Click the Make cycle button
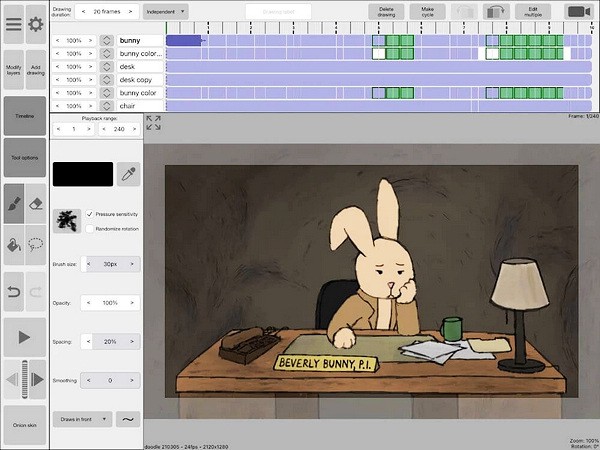Image resolution: width=600 pixels, height=450 pixels. click(x=428, y=11)
